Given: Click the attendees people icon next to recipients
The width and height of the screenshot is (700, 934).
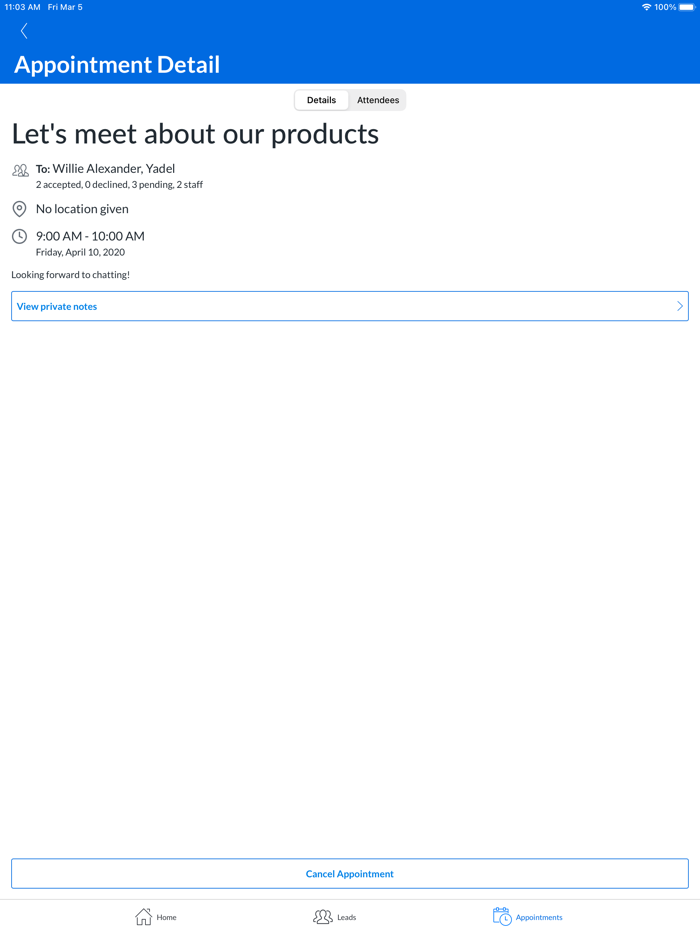Looking at the screenshot, I should pos(20,170).
